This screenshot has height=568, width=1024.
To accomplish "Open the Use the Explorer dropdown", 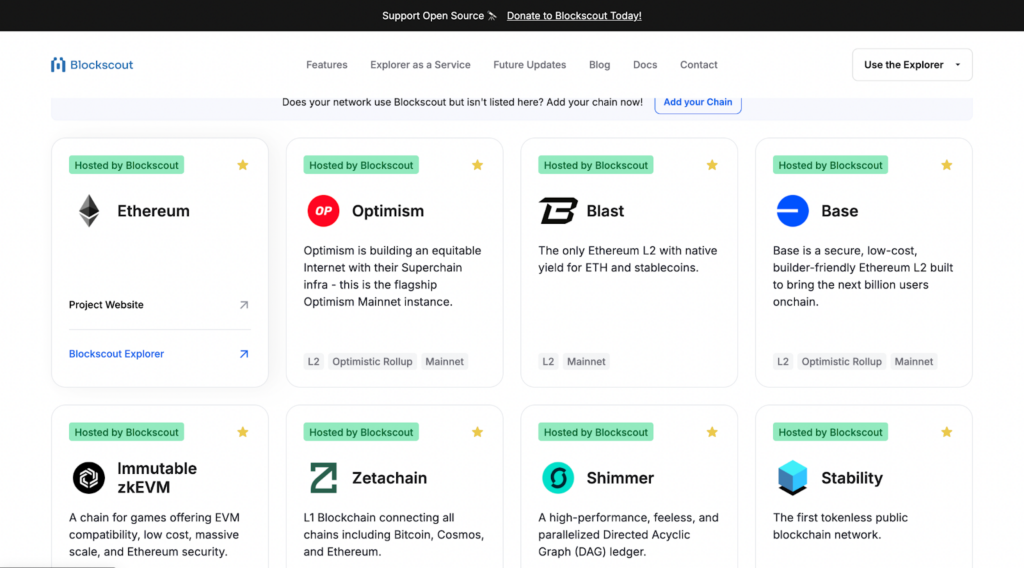I will click(x=912, y=65).
